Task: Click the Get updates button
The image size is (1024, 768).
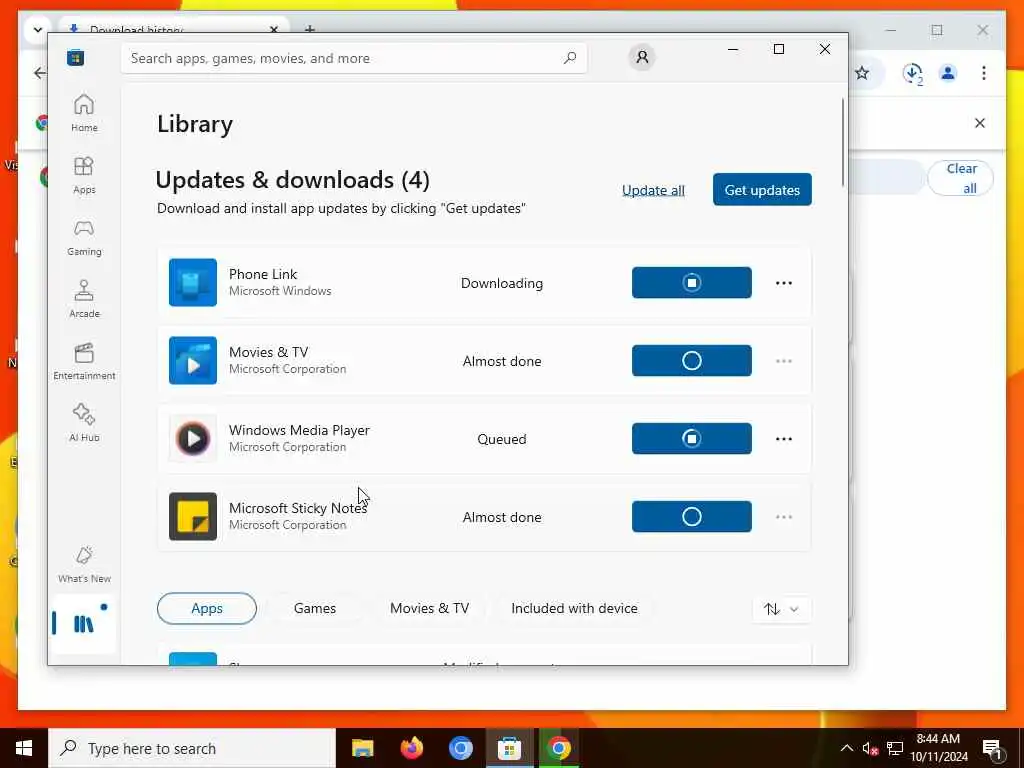Action: coord(762,189)
